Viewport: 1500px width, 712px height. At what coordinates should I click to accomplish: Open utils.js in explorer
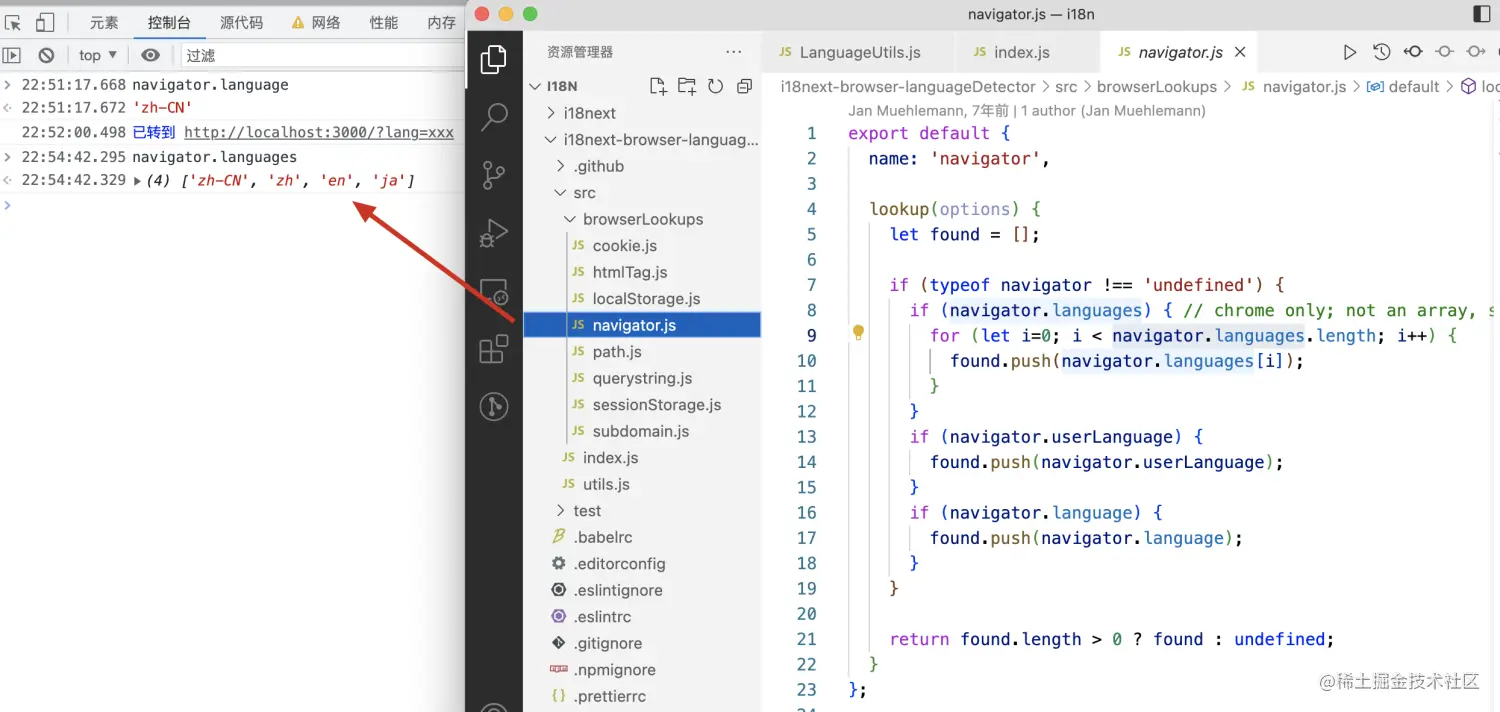click(x=606, y=484)
